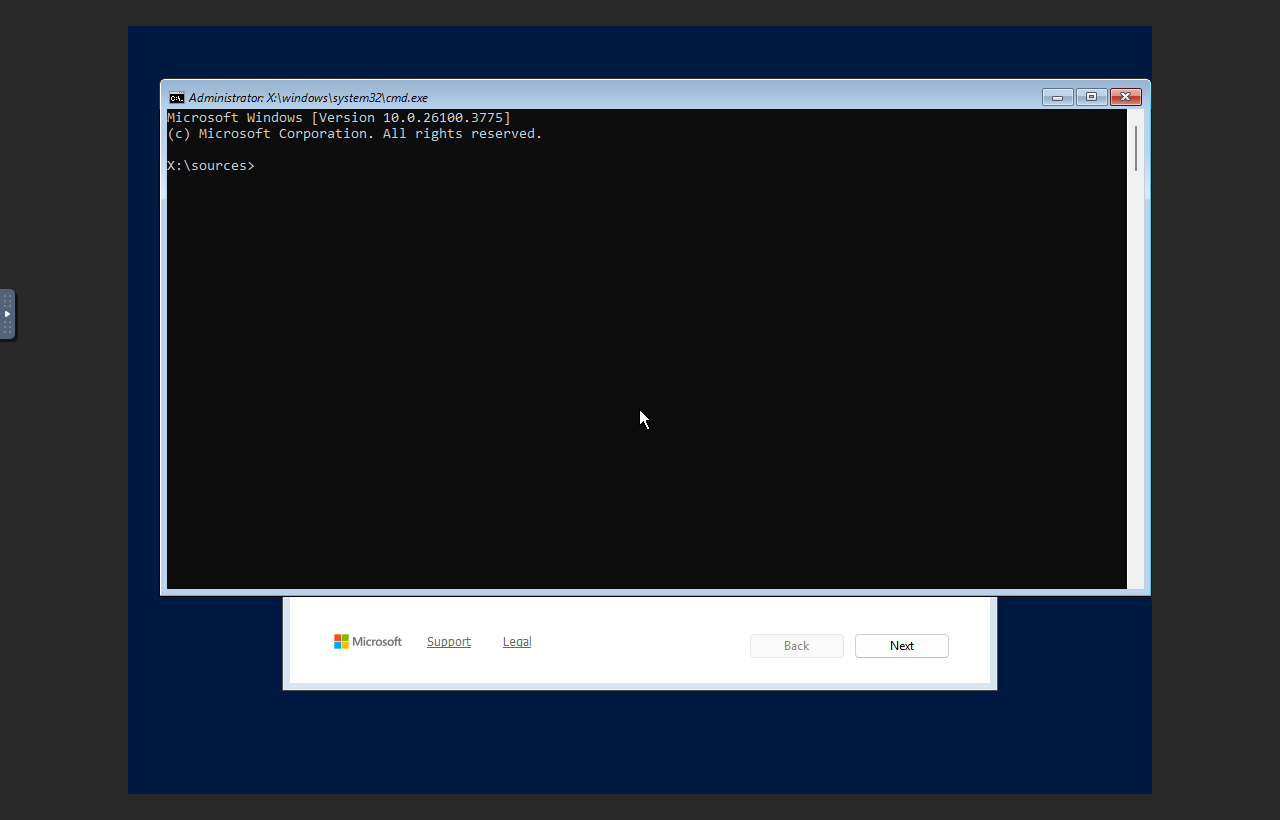Screen dimensions: 1280x820
Task: Close the Administrator cmd.exe window
Action: [x=1125, y=97]
